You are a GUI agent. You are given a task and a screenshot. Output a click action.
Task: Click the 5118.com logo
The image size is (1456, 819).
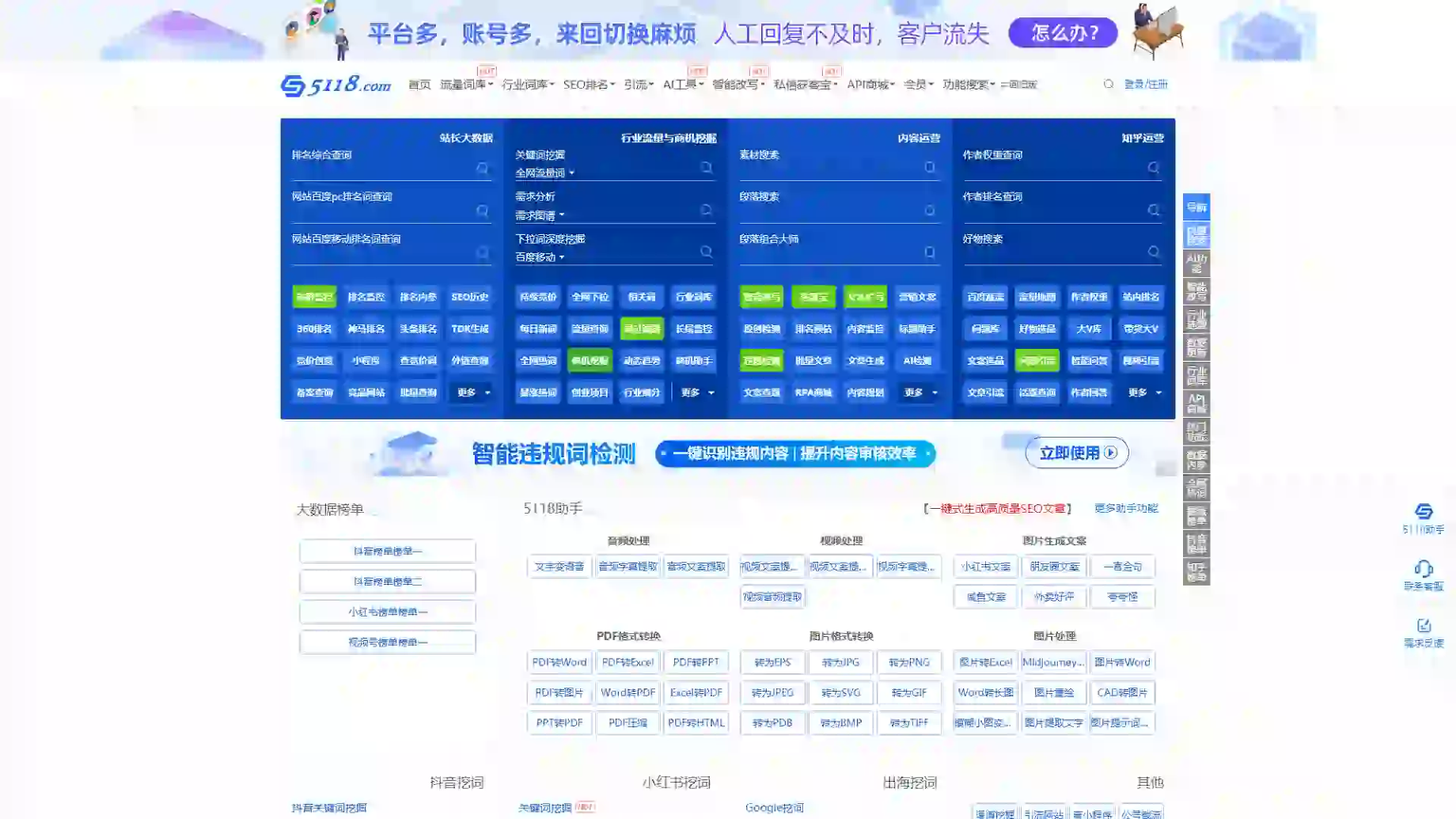(x=336, y=84)
